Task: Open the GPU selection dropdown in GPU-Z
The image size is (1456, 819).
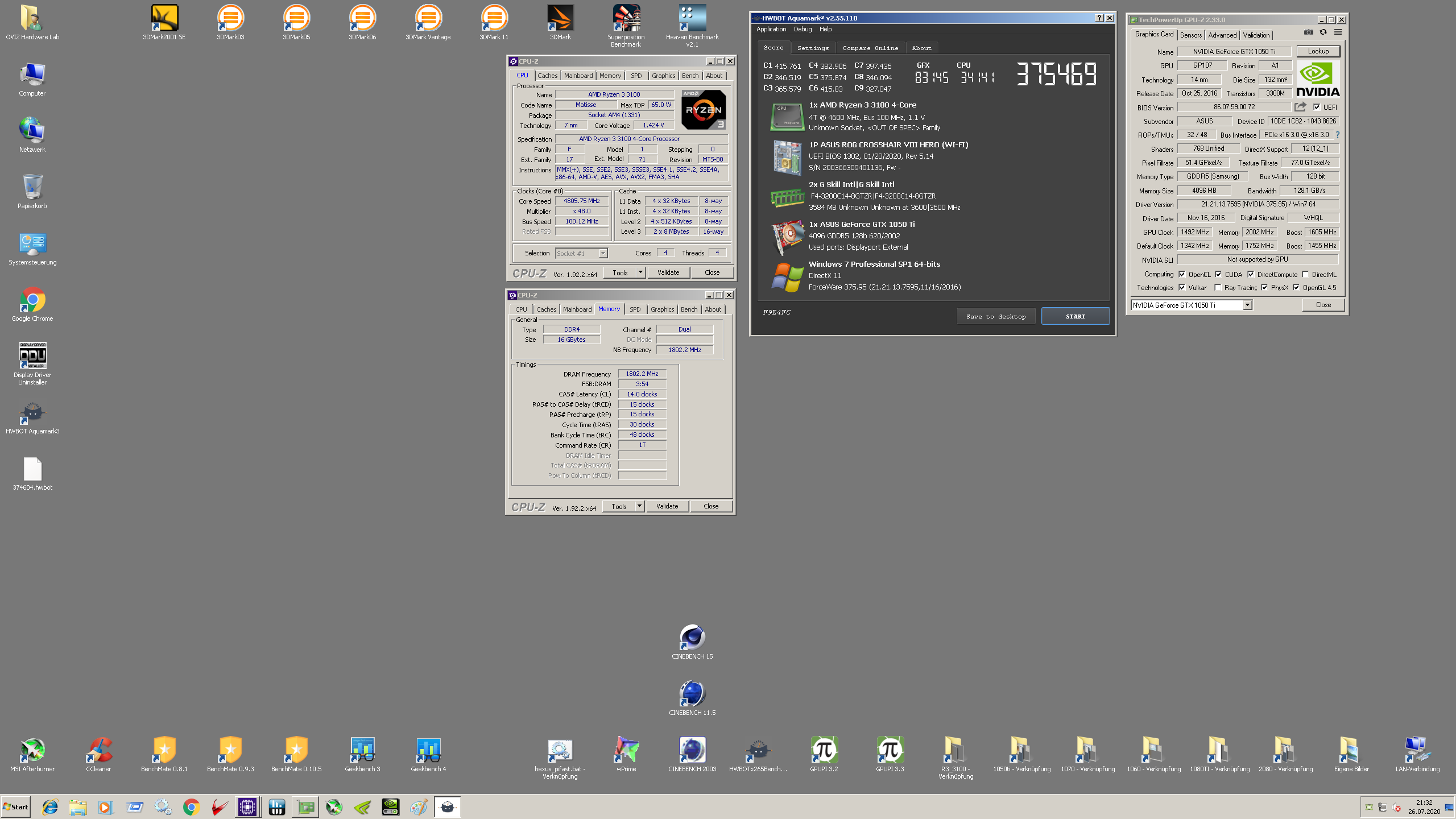Action: 1247,305
